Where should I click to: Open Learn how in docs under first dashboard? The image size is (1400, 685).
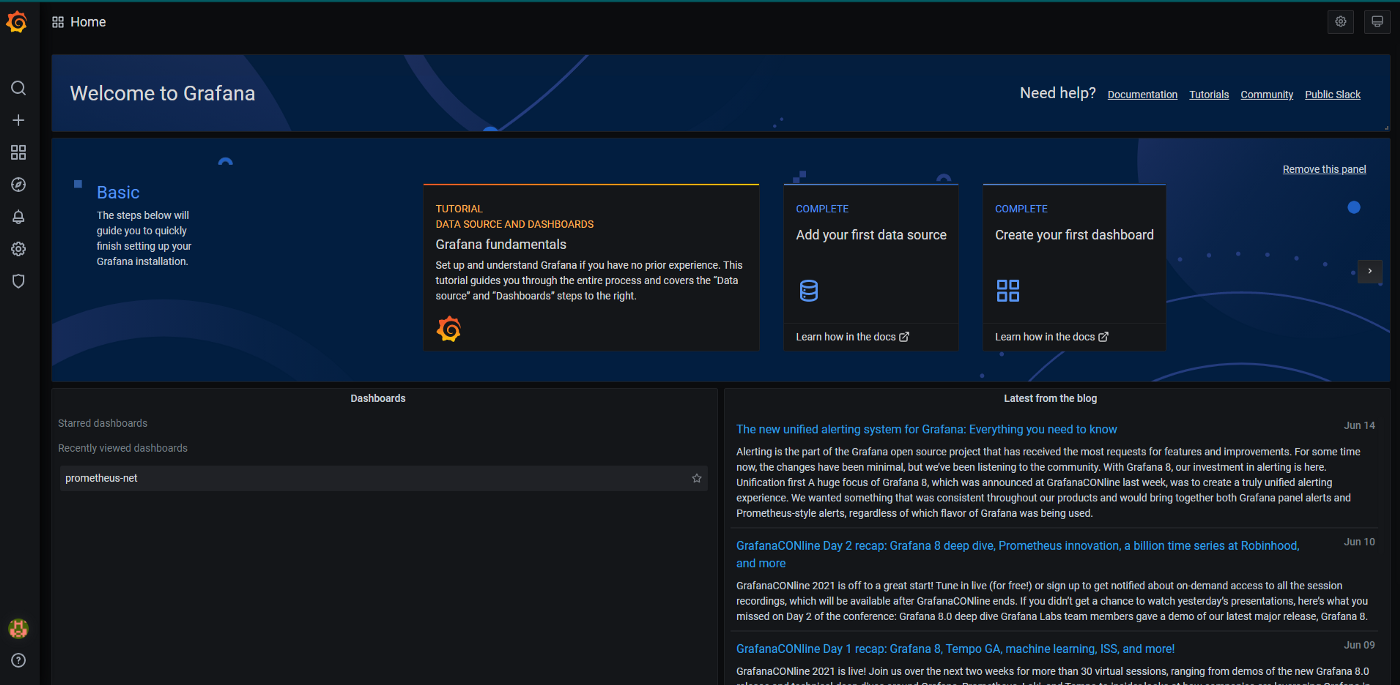pyautogui.click(x=1052, y=337)
